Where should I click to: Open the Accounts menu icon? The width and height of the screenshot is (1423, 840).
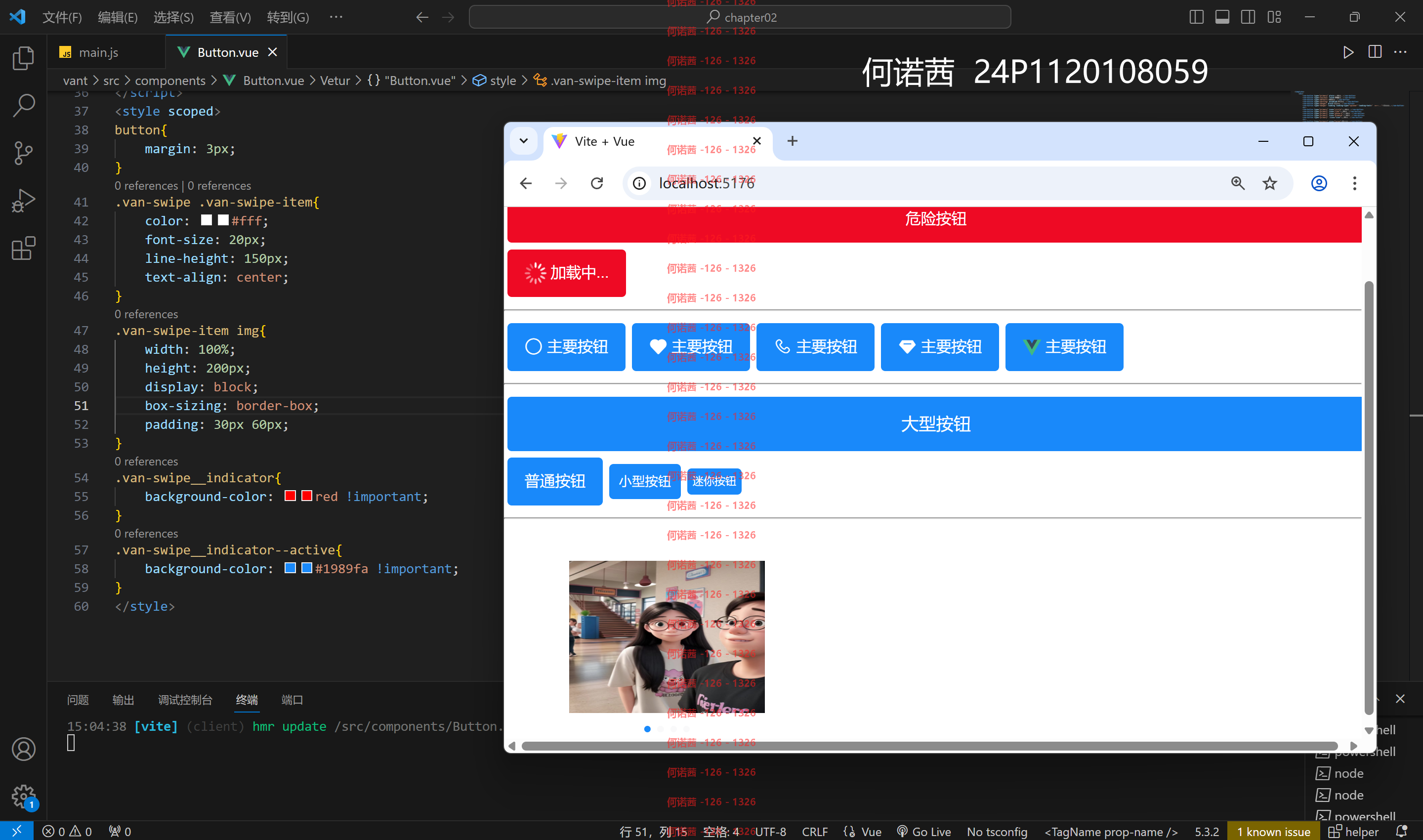coord(23,750)
